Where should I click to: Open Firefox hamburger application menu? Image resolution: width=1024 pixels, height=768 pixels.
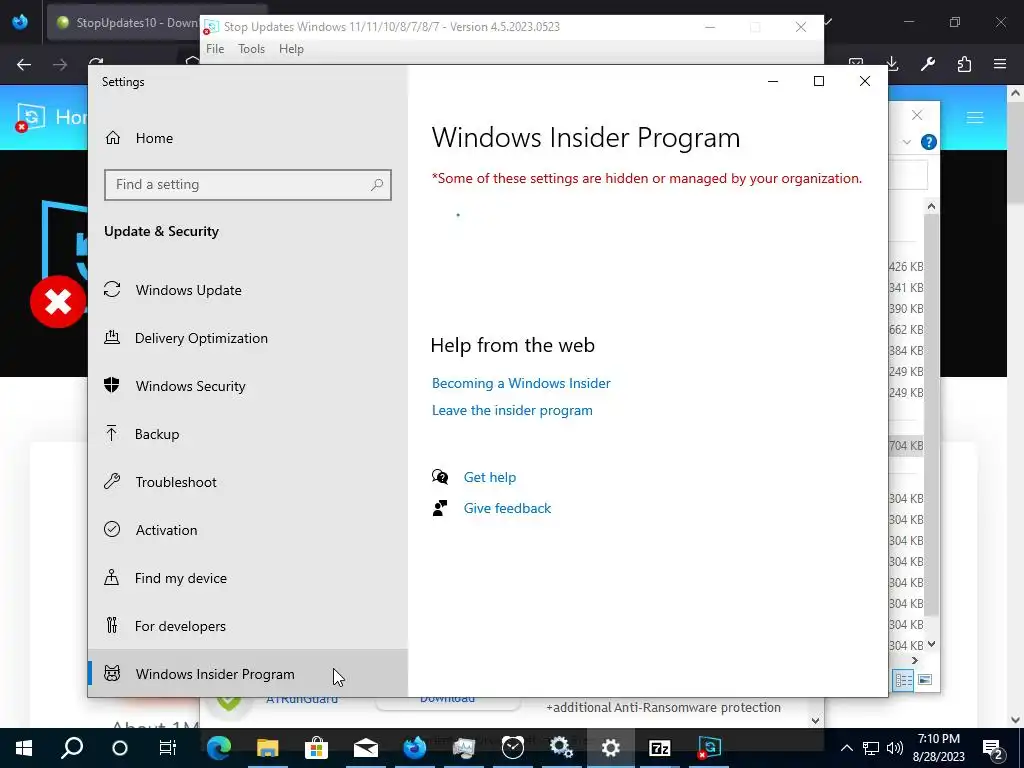1000,64
